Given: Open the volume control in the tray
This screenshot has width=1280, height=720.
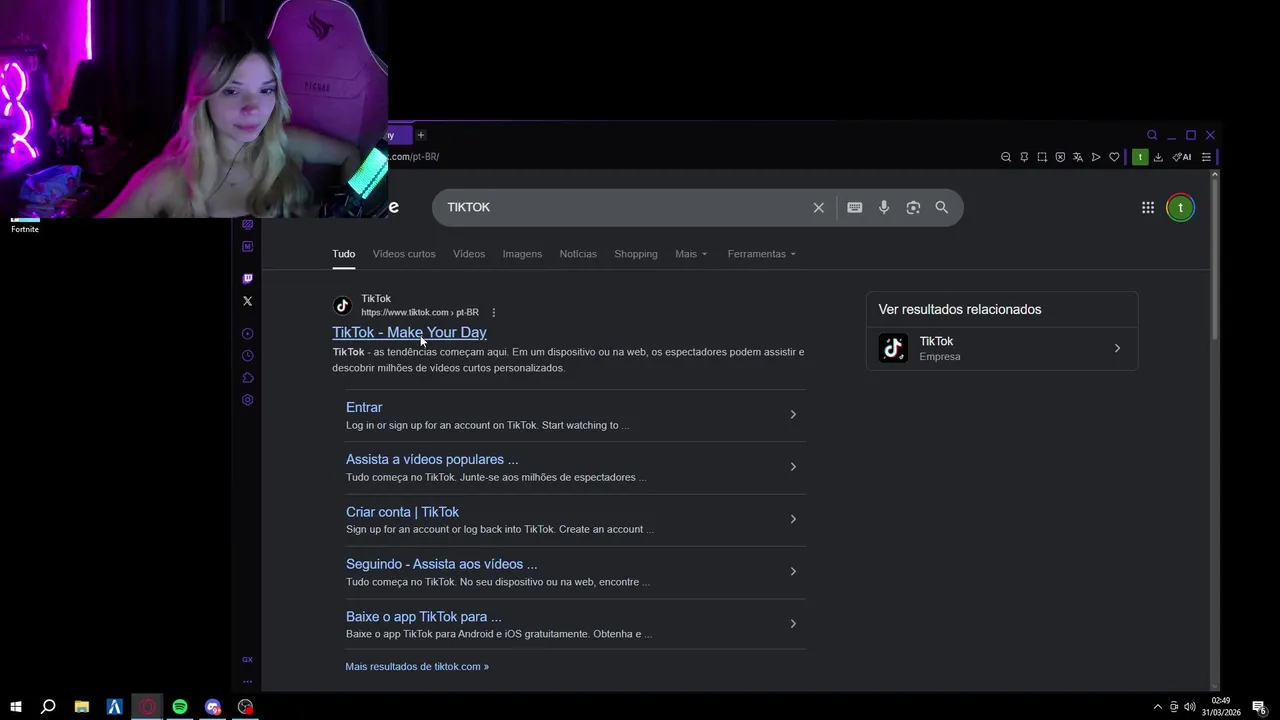Looking at the screenshot, I should [1189, 707].
